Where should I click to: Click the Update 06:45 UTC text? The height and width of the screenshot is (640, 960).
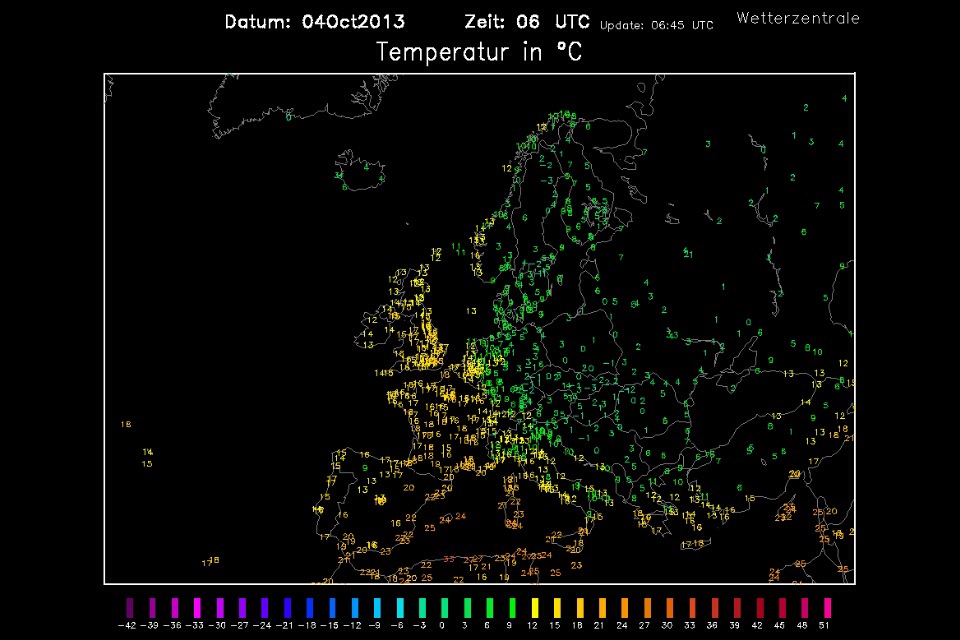coord(657,25)
